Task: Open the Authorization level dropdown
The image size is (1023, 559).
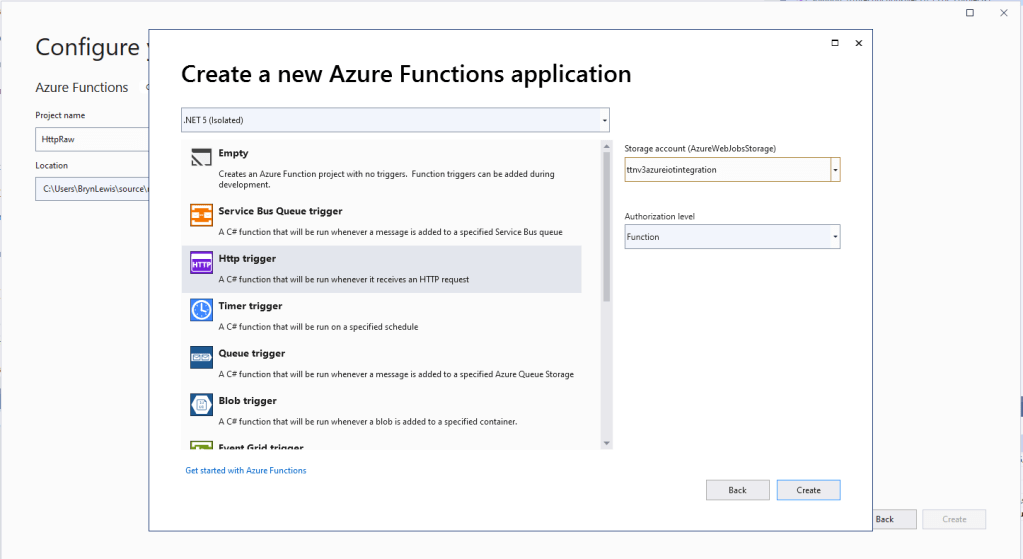Action: 834,237
